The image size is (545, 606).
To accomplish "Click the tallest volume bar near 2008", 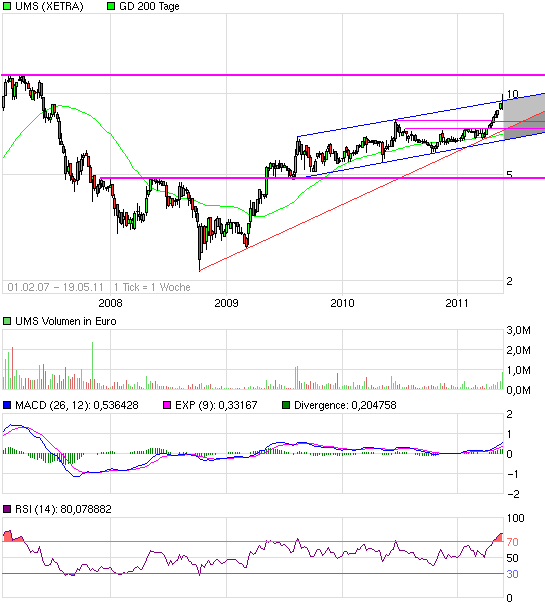I will coord(92,366).
